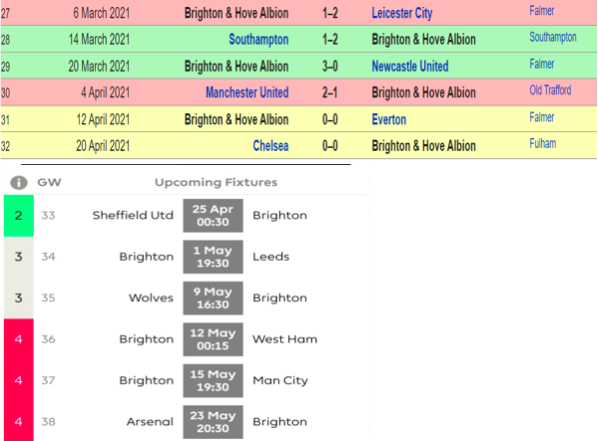The image size is (598, 441).
Task: Click the 12 May 00:15 kickoff box
Action: [x=213, y=339]
